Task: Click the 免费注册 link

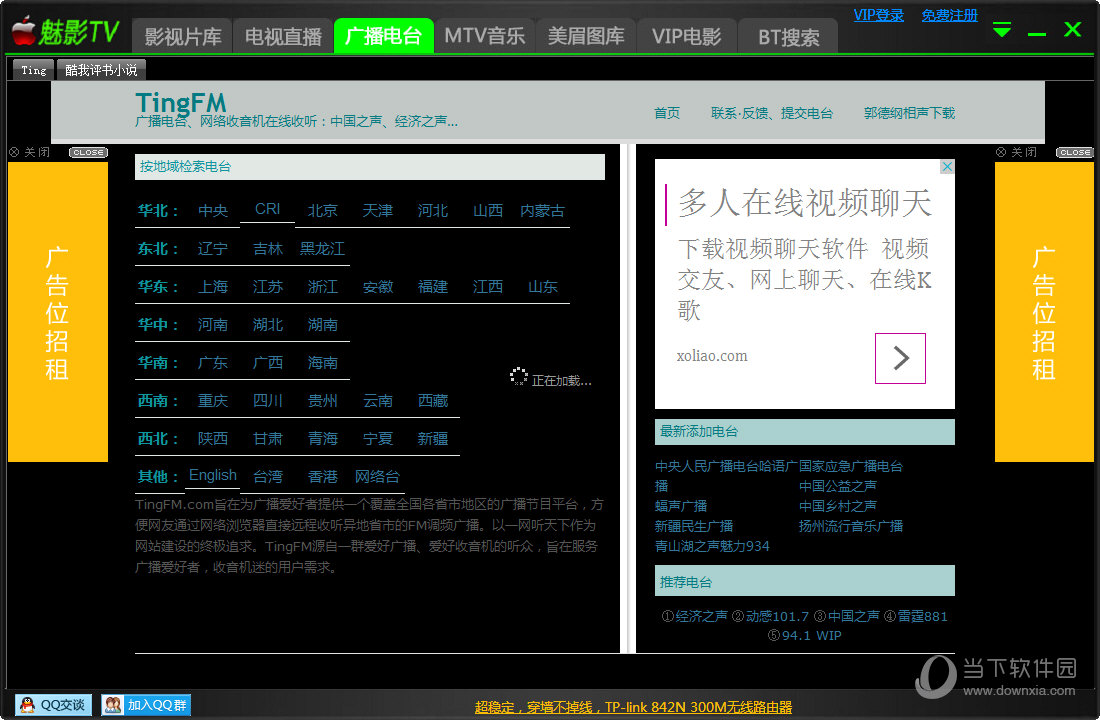Action: [949, 15]
